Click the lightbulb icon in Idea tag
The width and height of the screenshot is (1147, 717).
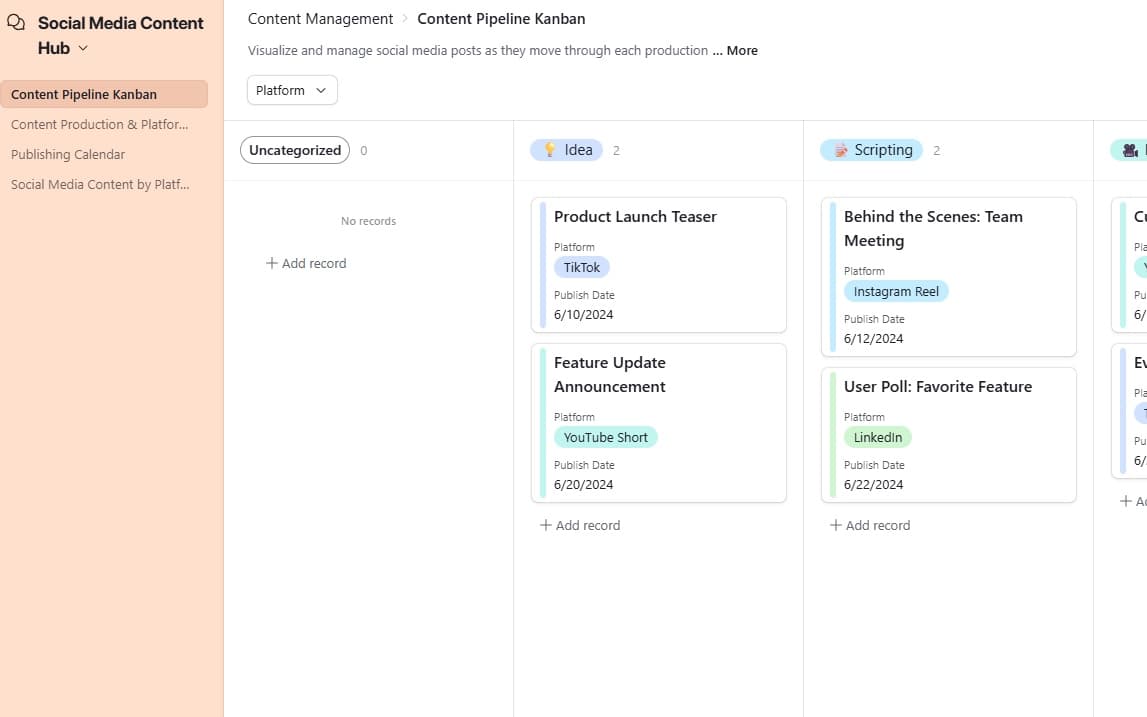tap(550, 150)
